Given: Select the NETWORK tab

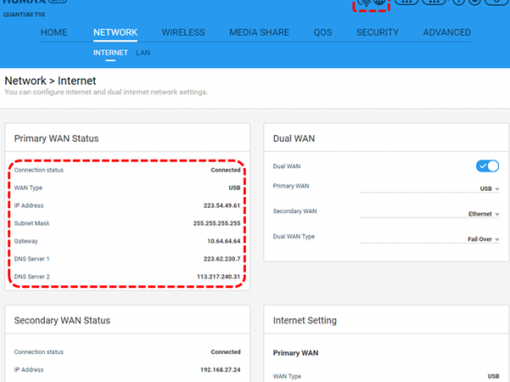Looking at the screenshot, I should 115,32.
